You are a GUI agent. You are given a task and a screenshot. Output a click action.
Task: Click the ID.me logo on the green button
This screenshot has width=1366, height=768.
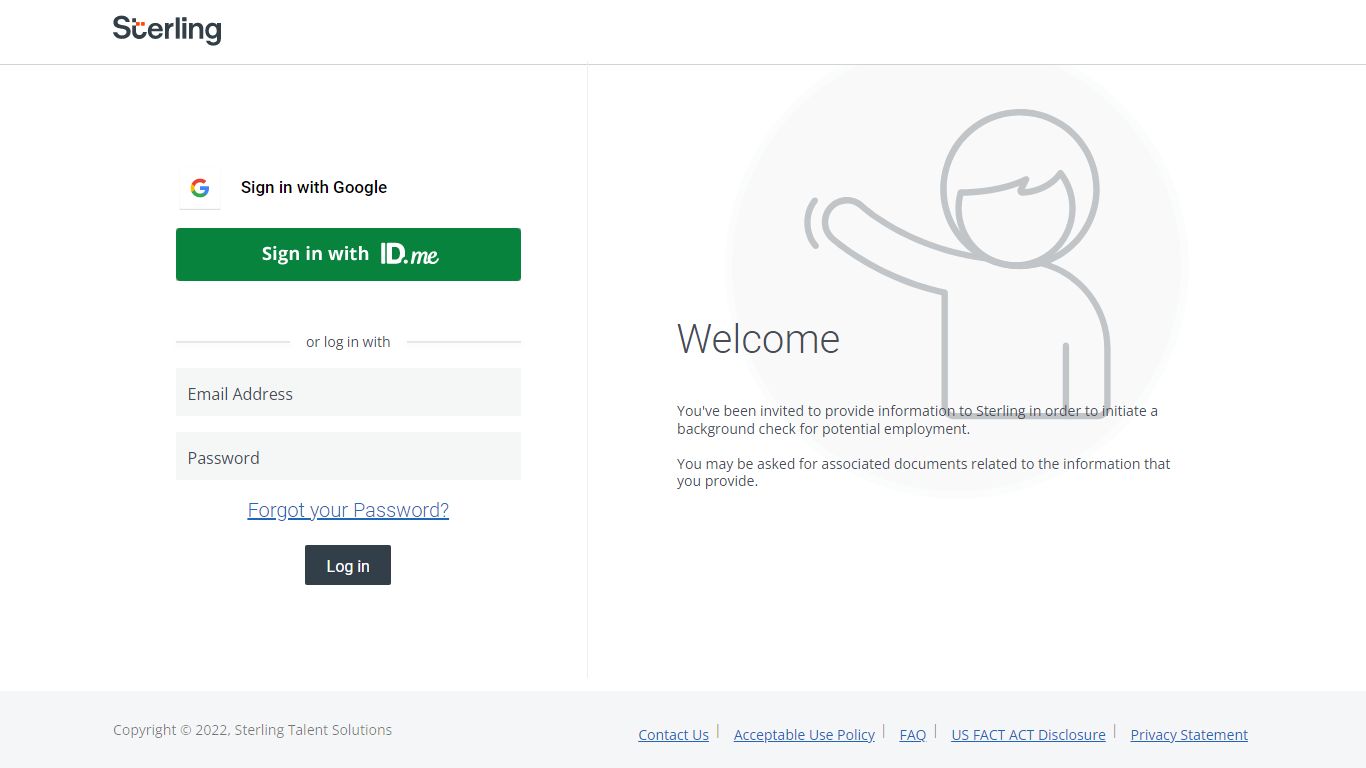click(x=409, y=254)
